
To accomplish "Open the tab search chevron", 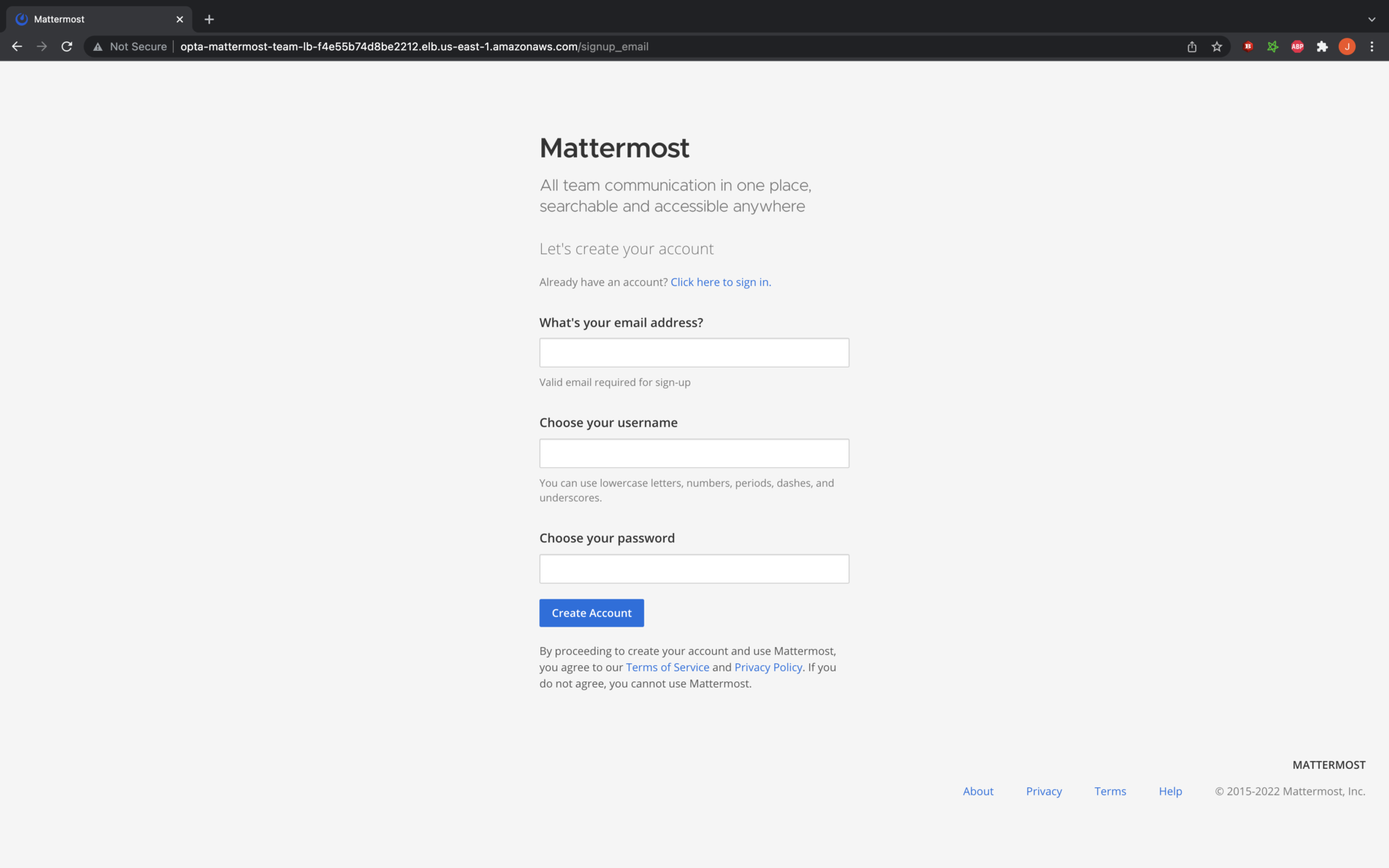I will [1372, 19].
